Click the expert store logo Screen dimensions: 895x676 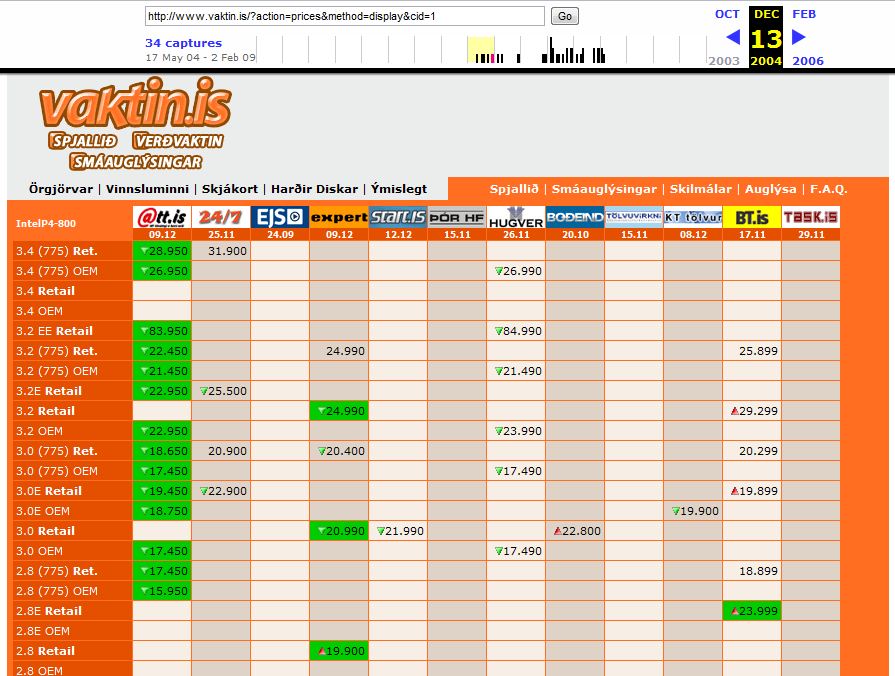click(339, 217)
